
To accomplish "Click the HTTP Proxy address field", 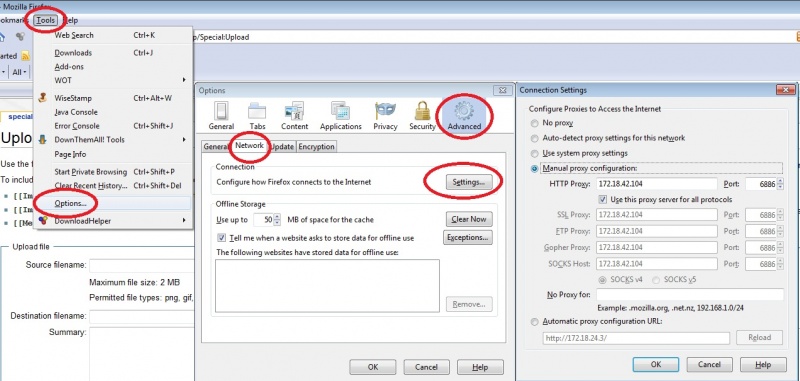I will coord(657,184).
